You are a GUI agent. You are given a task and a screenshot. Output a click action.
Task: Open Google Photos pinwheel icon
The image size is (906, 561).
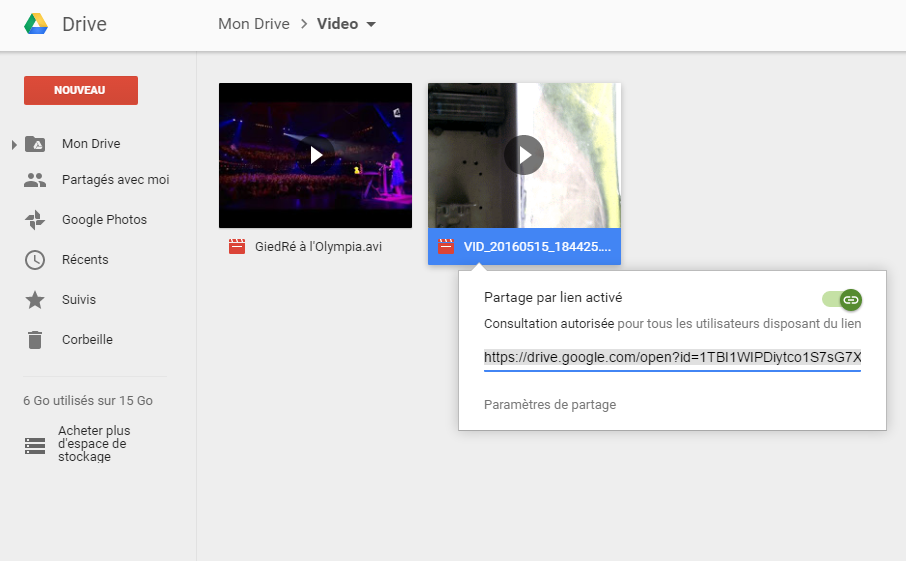(35, 220)
